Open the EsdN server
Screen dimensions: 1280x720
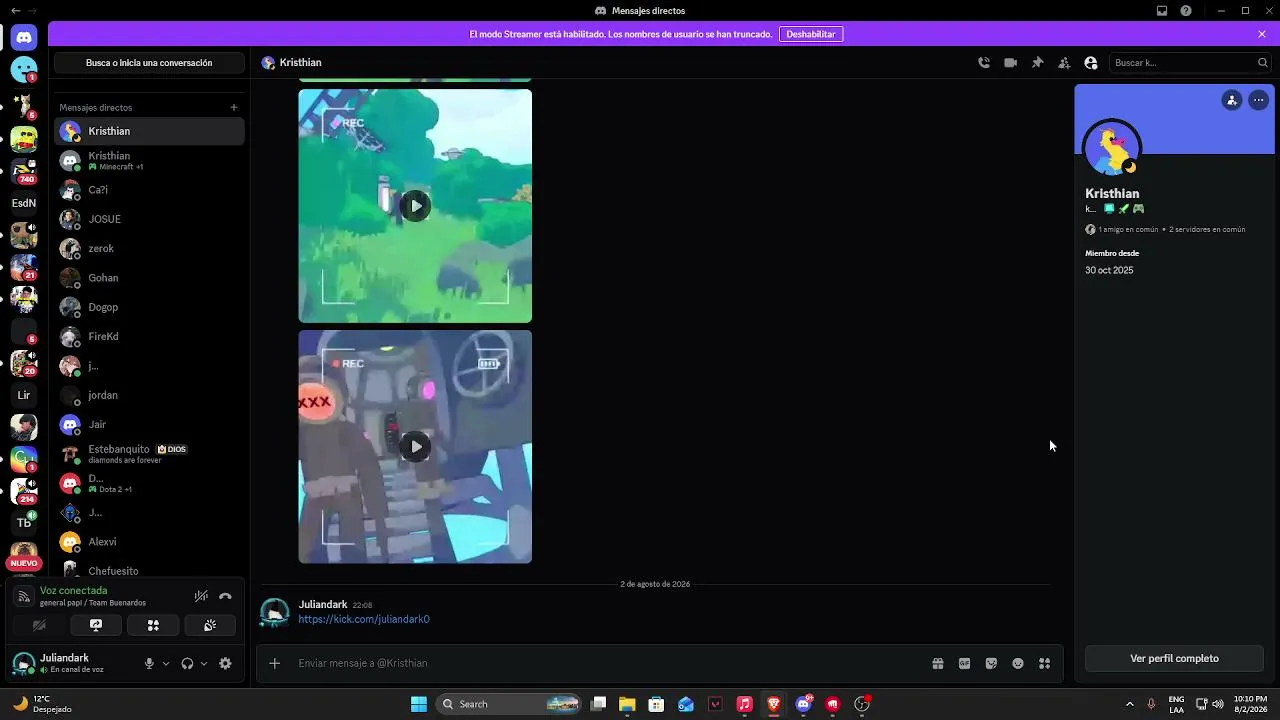[24, 203]
